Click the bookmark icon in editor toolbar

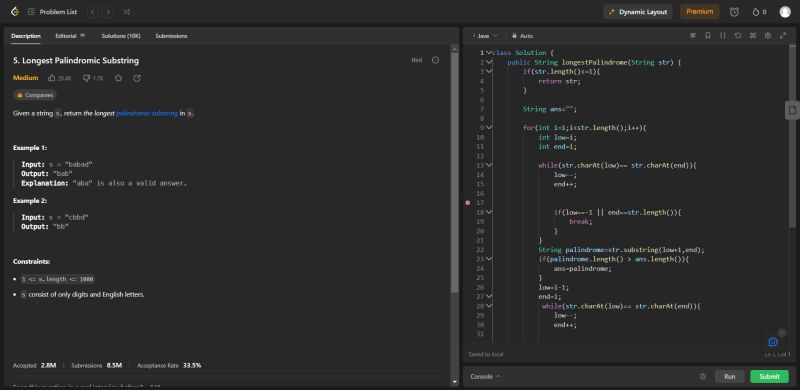[708, 36]
